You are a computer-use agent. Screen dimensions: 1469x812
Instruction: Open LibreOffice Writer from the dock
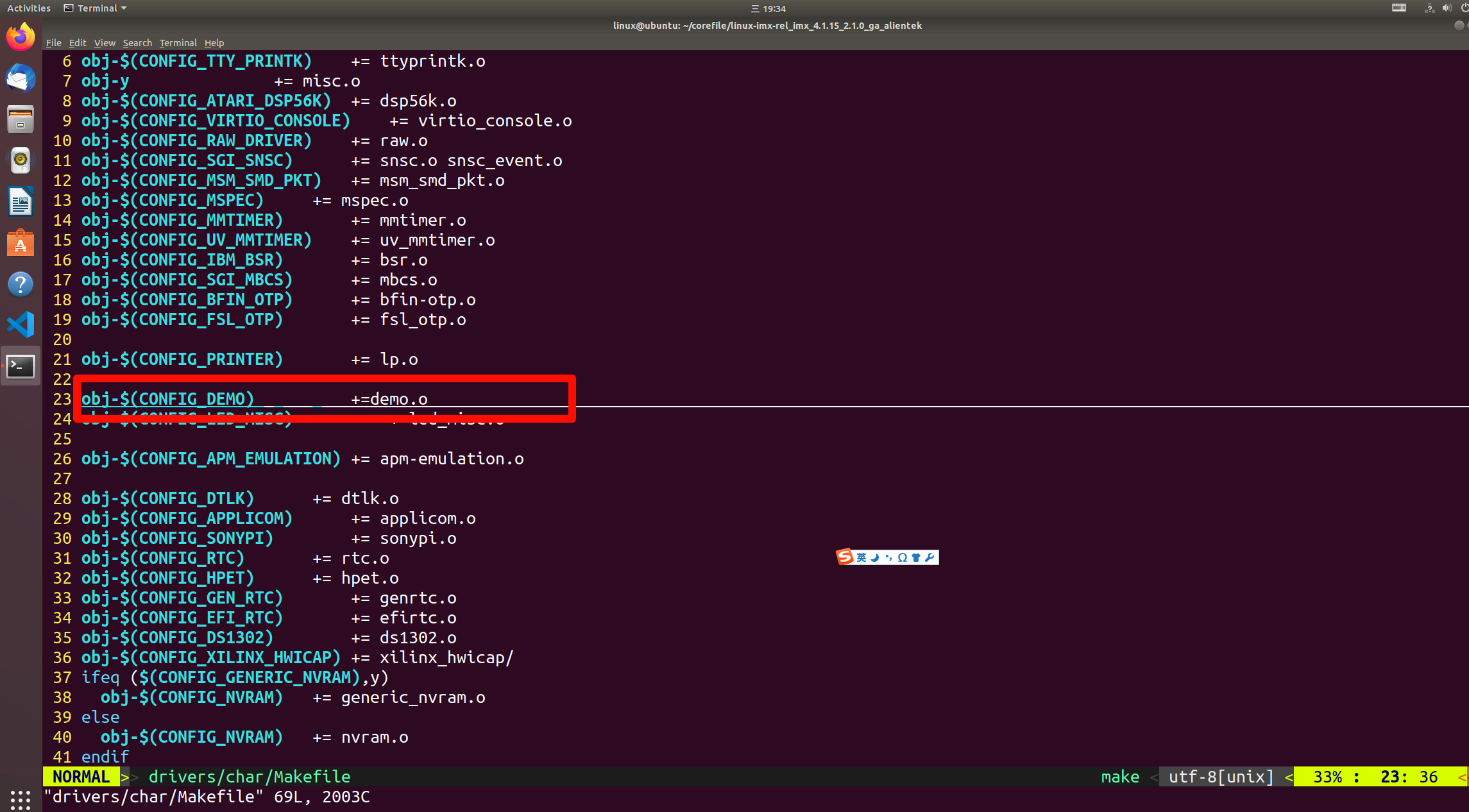point(21,201)
